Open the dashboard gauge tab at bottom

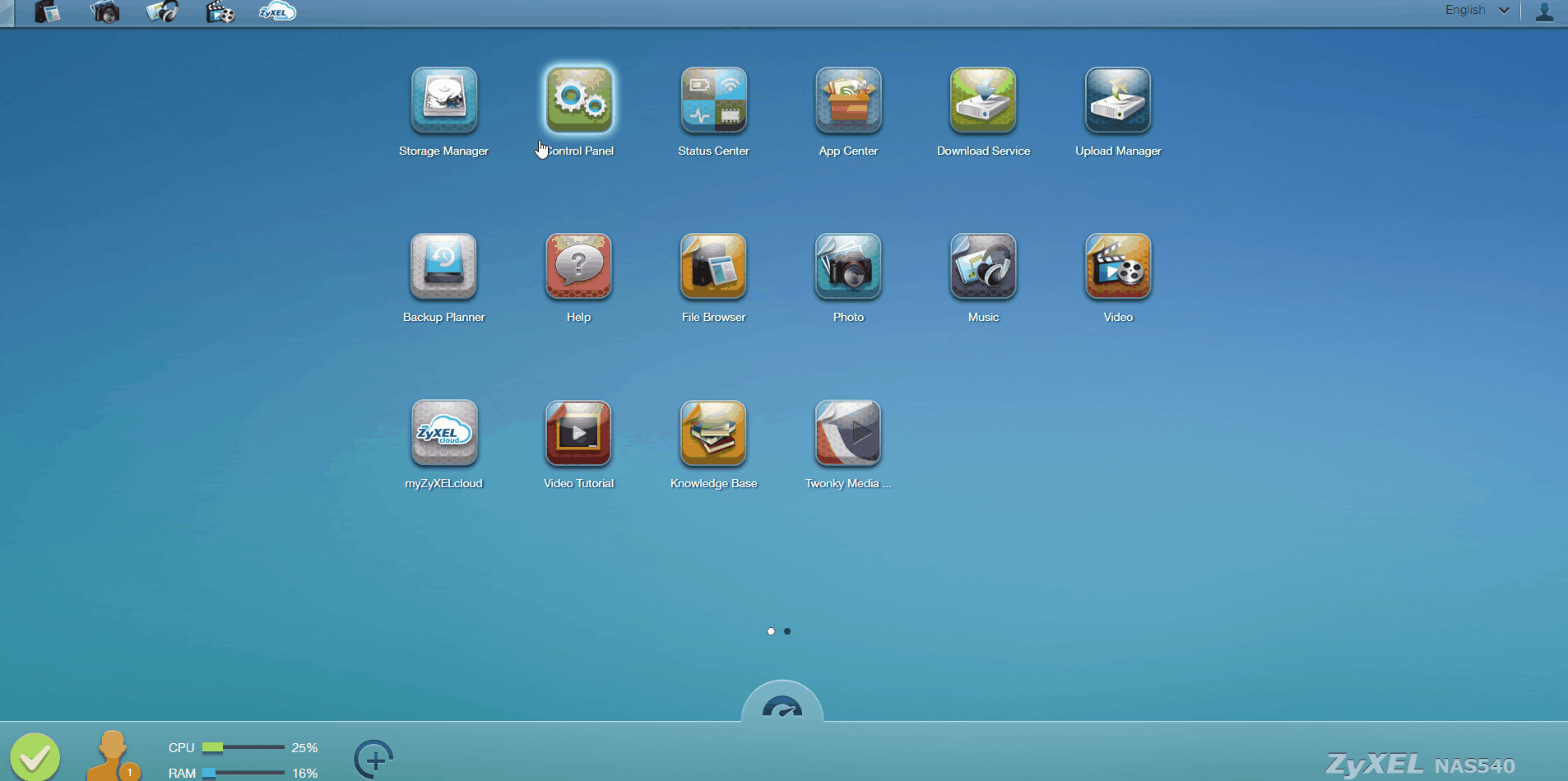point(782,701)
